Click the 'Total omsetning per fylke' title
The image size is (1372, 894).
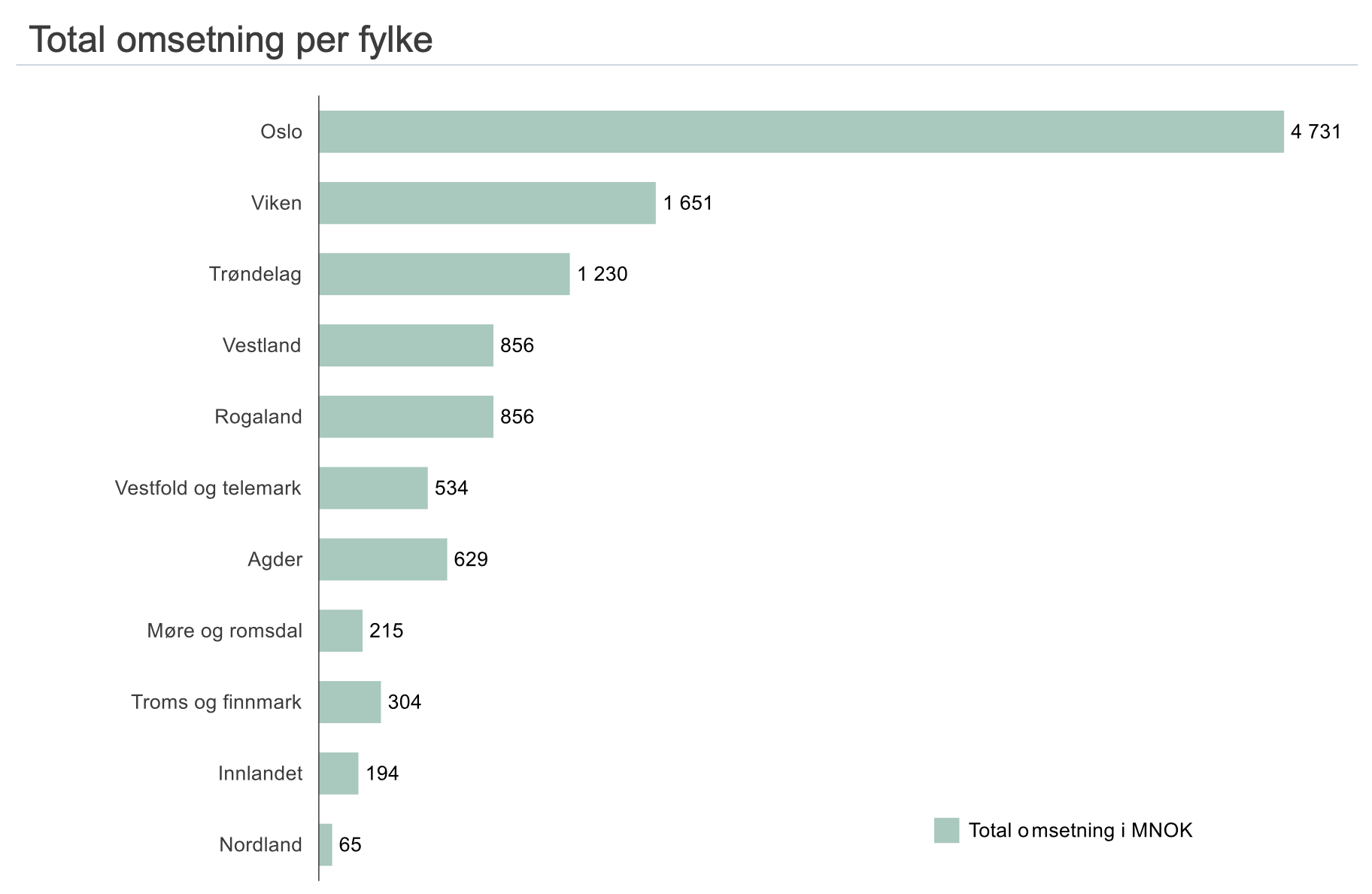click(x=231, y=40)
